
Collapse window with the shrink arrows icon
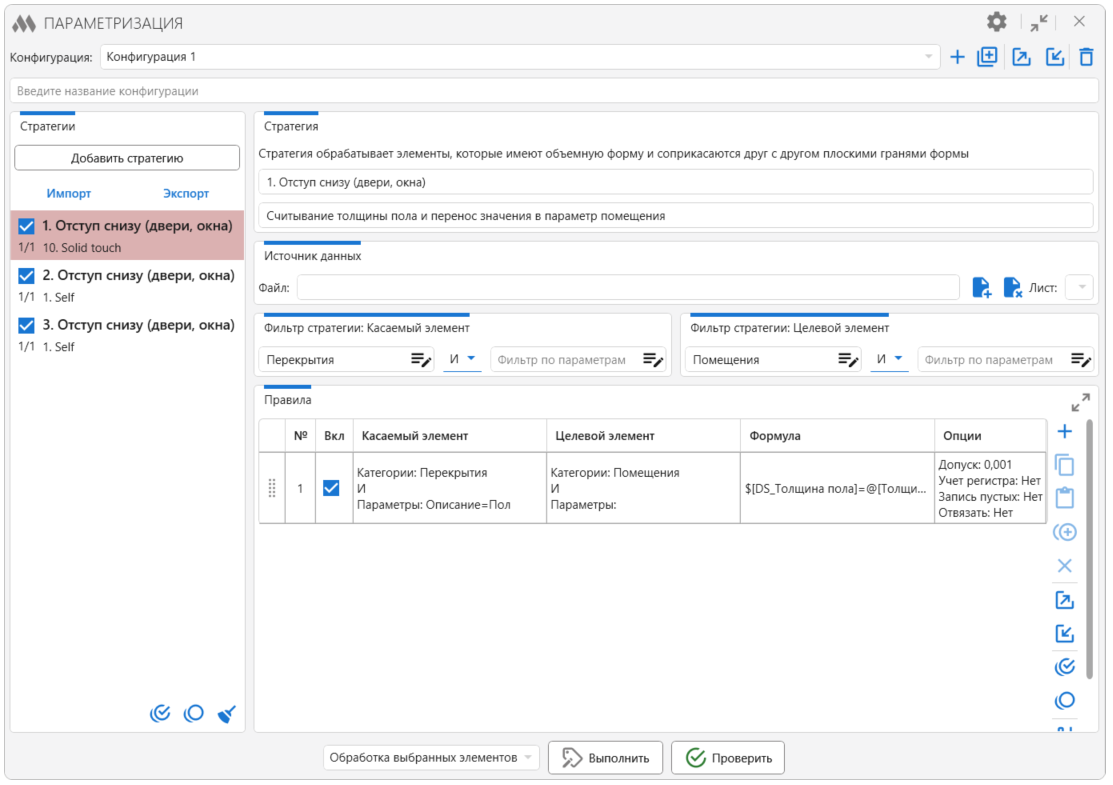coord(1038,23)
